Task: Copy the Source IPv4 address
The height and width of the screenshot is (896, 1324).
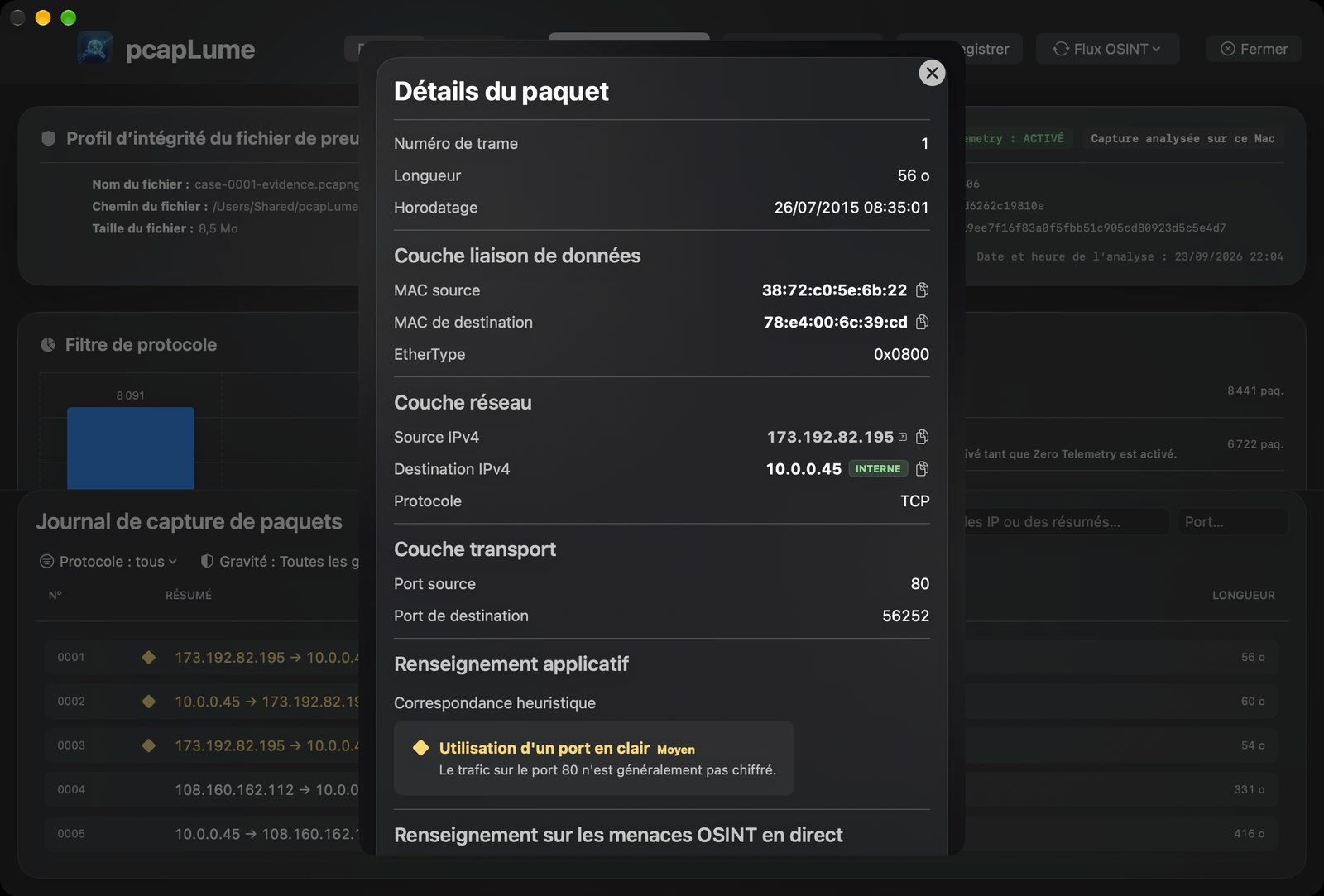Action: tap(923, 437)
